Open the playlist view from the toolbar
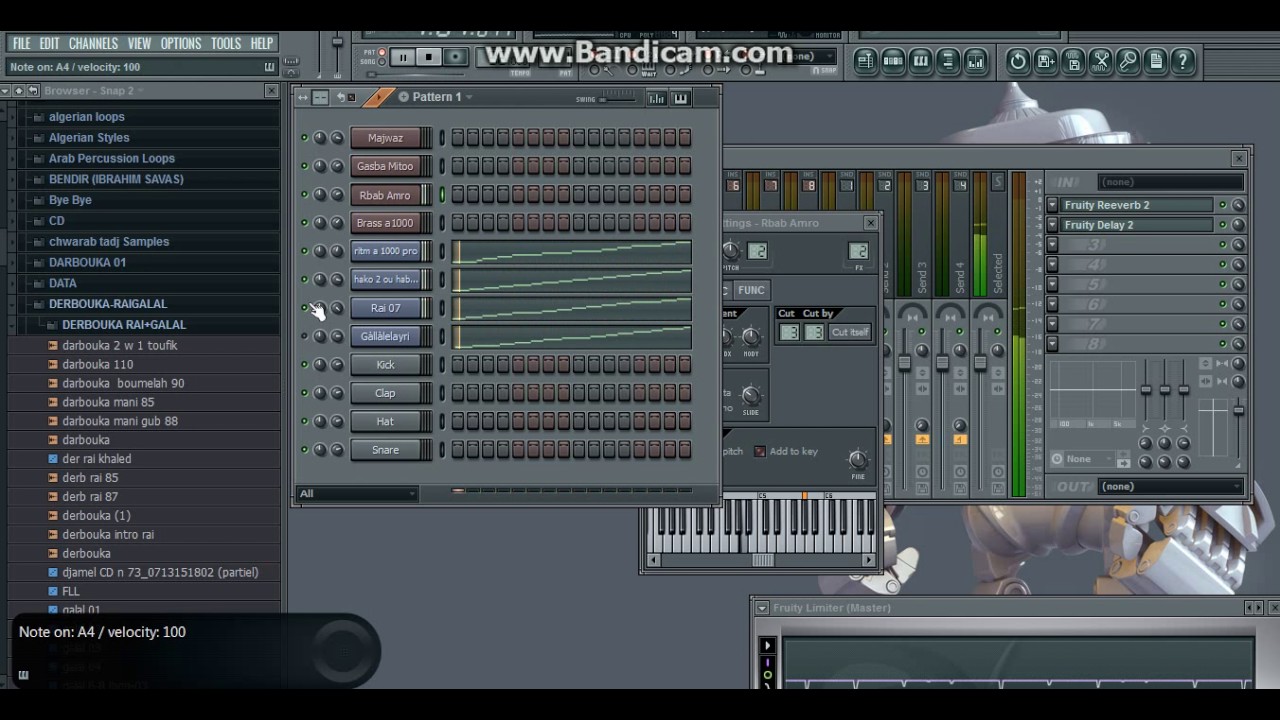The image size is (1280, 720). (x=866, y=61)
